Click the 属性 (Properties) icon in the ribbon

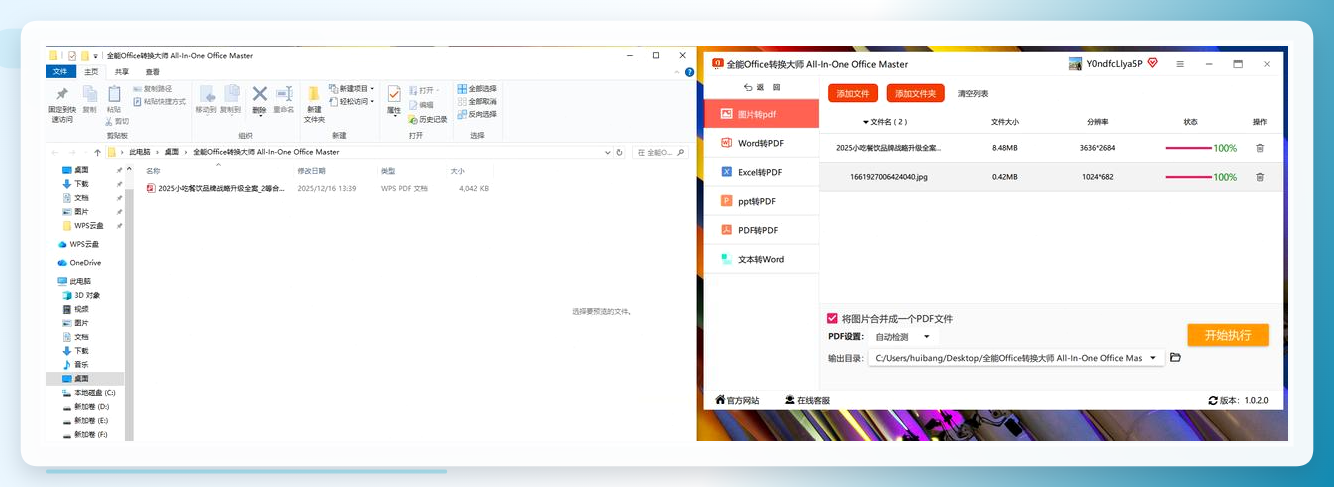point(393,94)
